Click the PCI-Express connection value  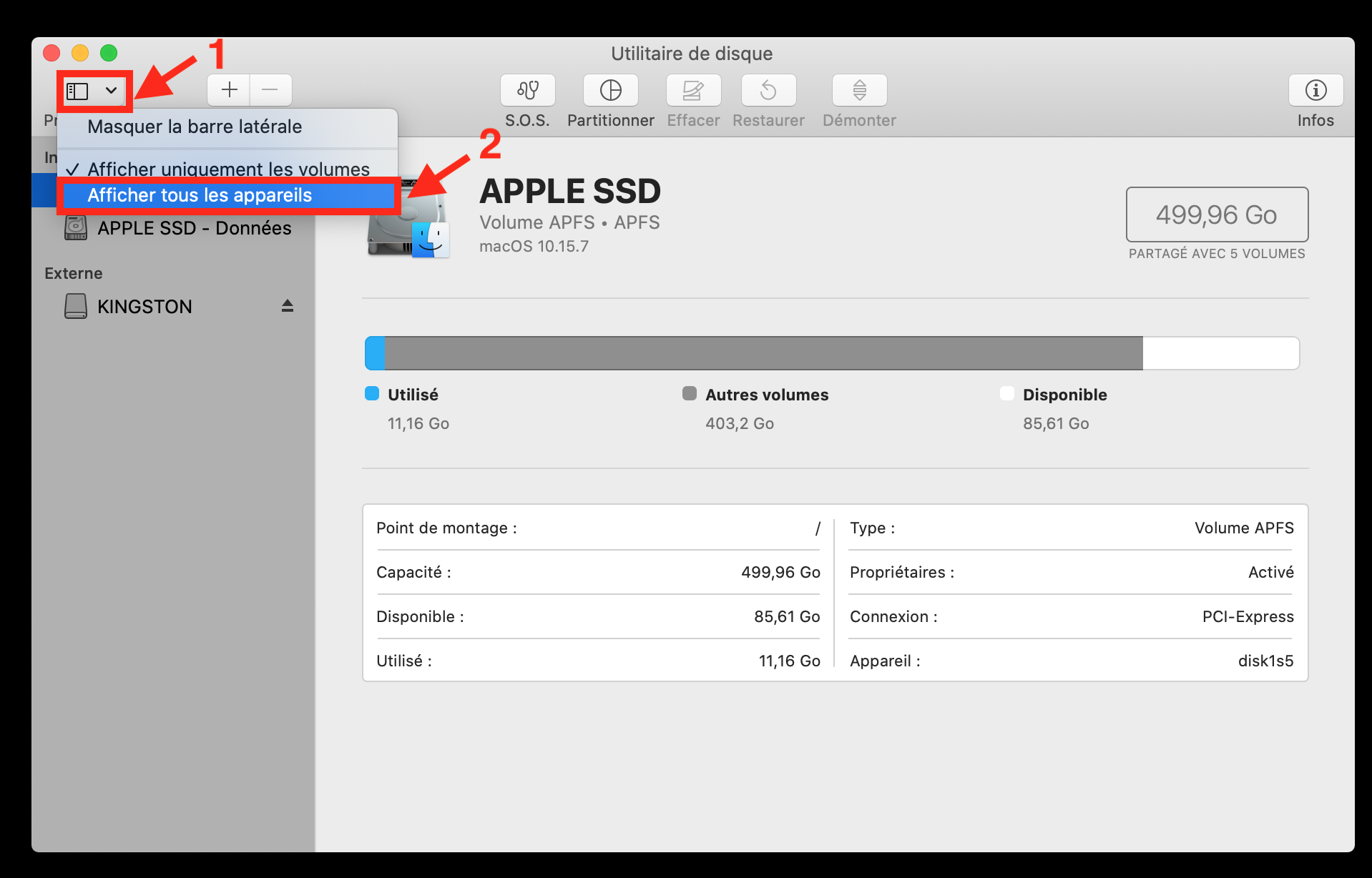pos(1248,617)
